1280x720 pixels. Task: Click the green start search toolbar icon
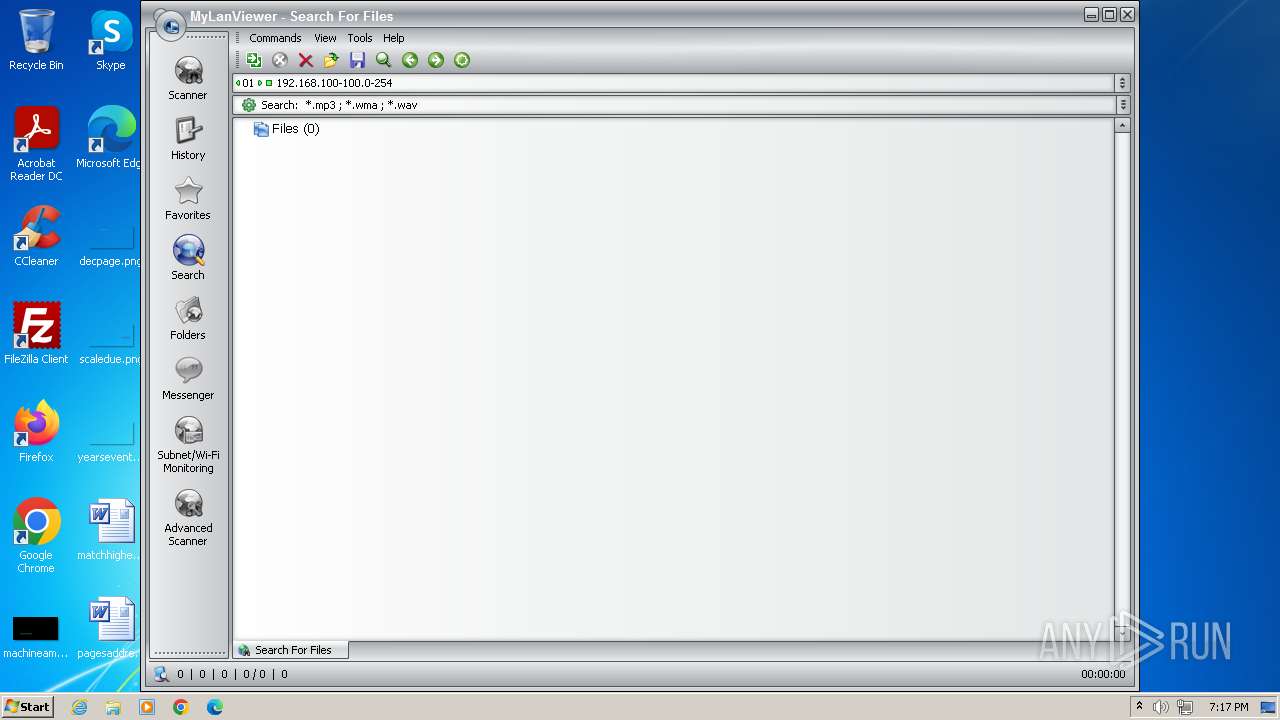click(254, 60)
